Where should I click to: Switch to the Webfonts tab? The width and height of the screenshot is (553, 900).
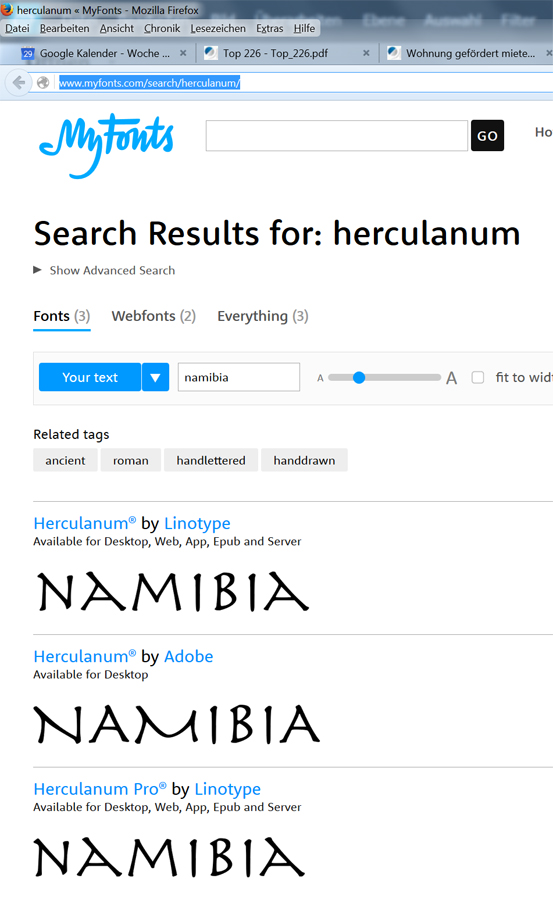(153, 316)
